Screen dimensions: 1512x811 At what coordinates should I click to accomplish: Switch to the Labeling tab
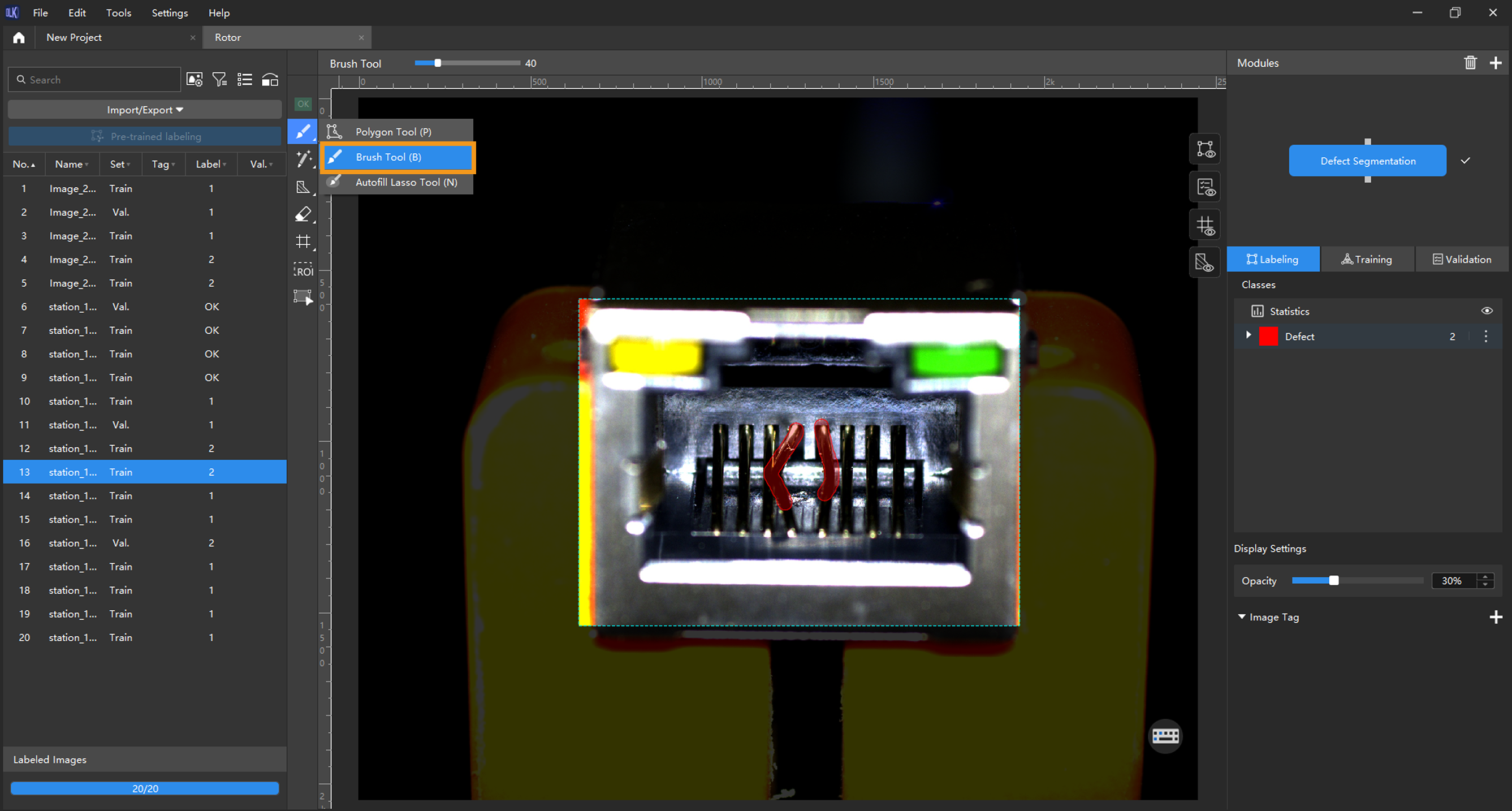tap(1273, 259)
